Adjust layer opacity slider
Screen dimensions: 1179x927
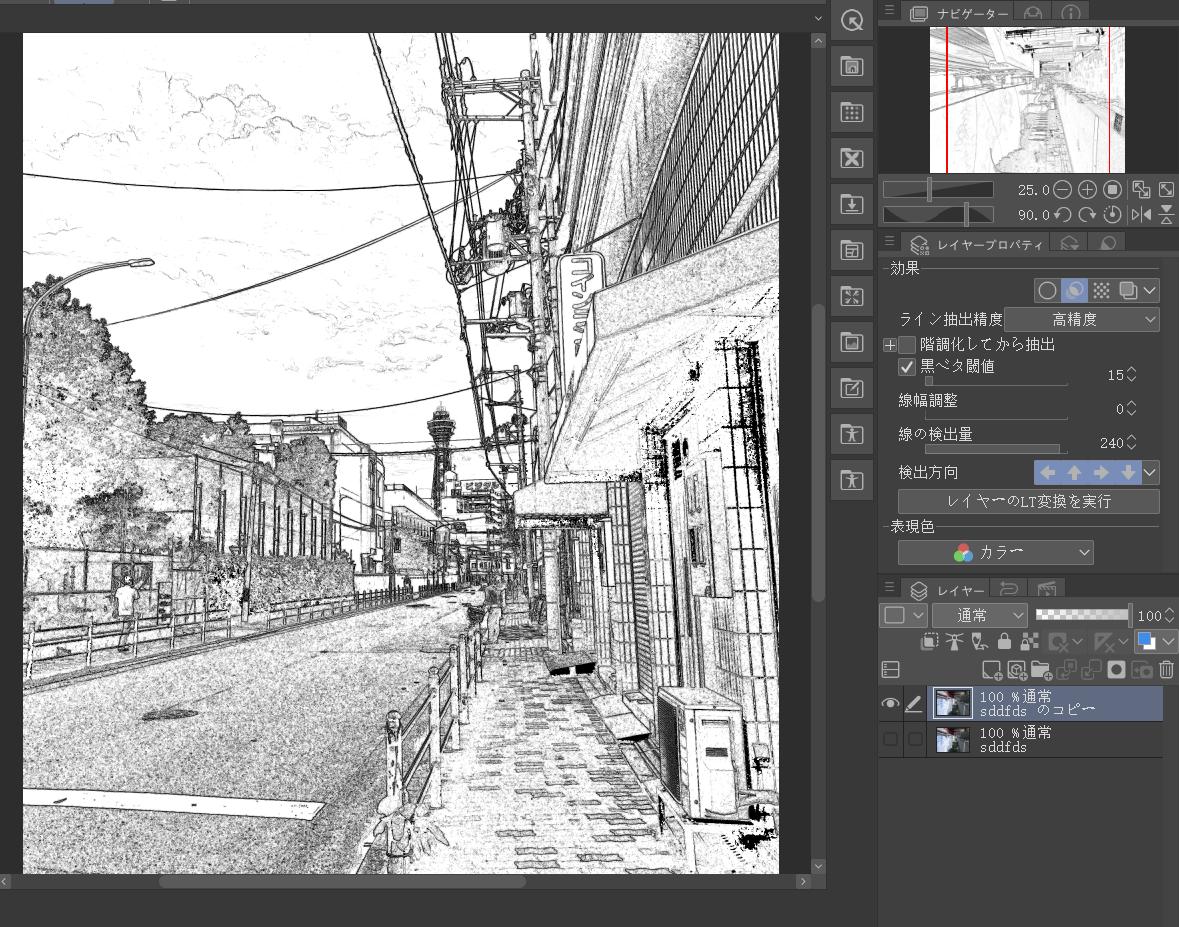pos(1082,615)
